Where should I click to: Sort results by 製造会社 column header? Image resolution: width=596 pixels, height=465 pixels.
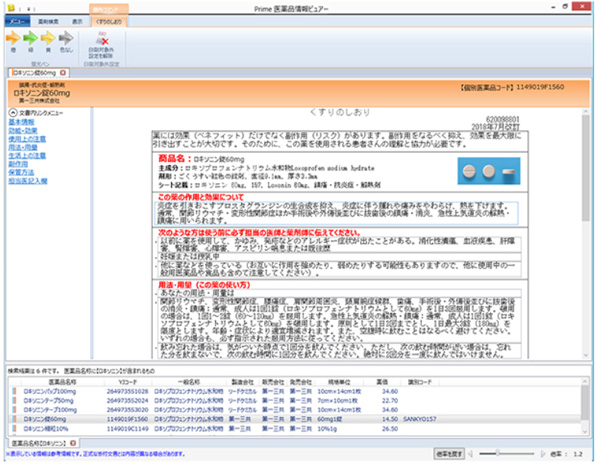pyautogui.click(x=243, y=382)
